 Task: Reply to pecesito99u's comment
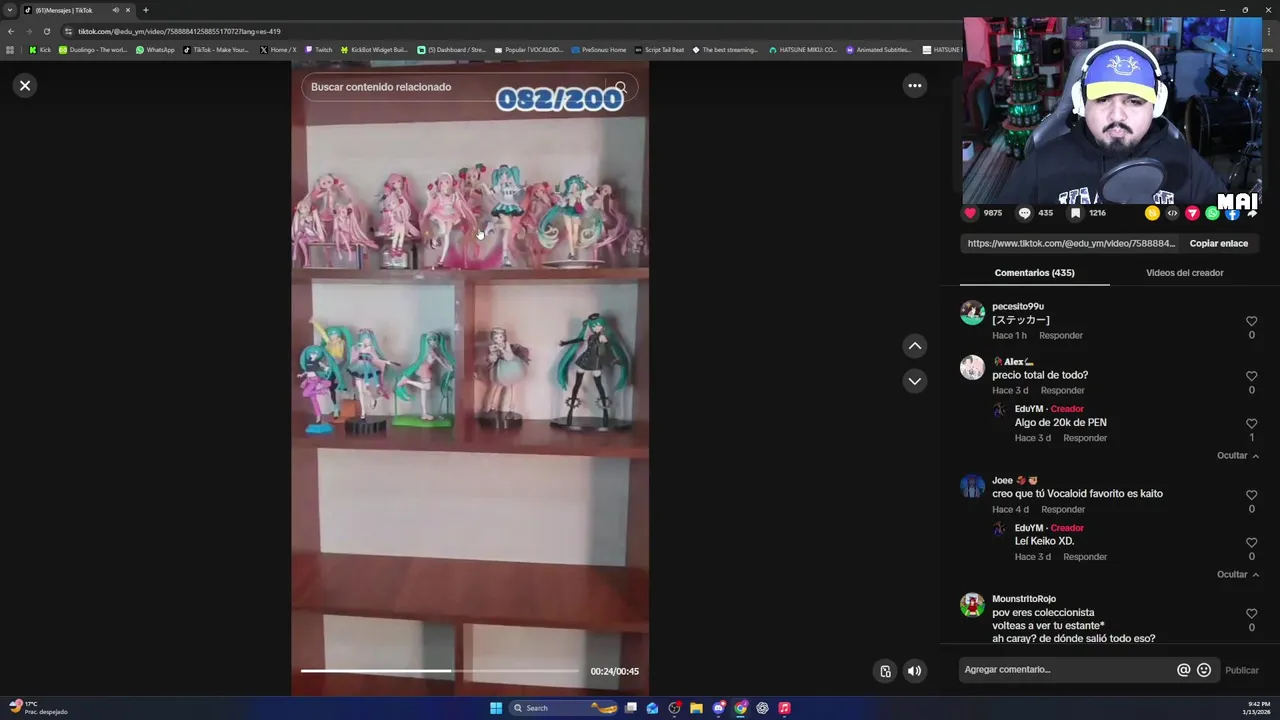(1060, 336)
